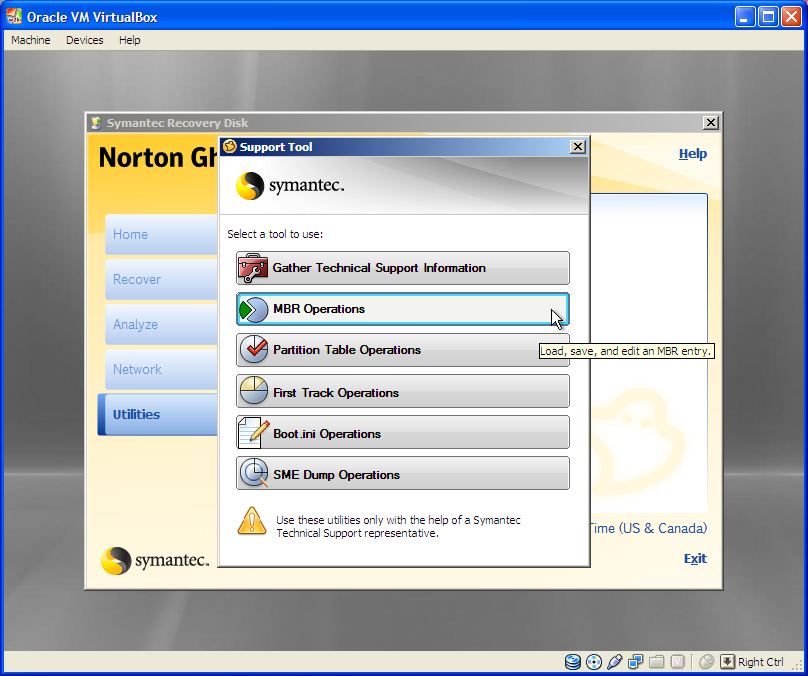
Task: Click the Exit link
Action: tap(695, 558)
